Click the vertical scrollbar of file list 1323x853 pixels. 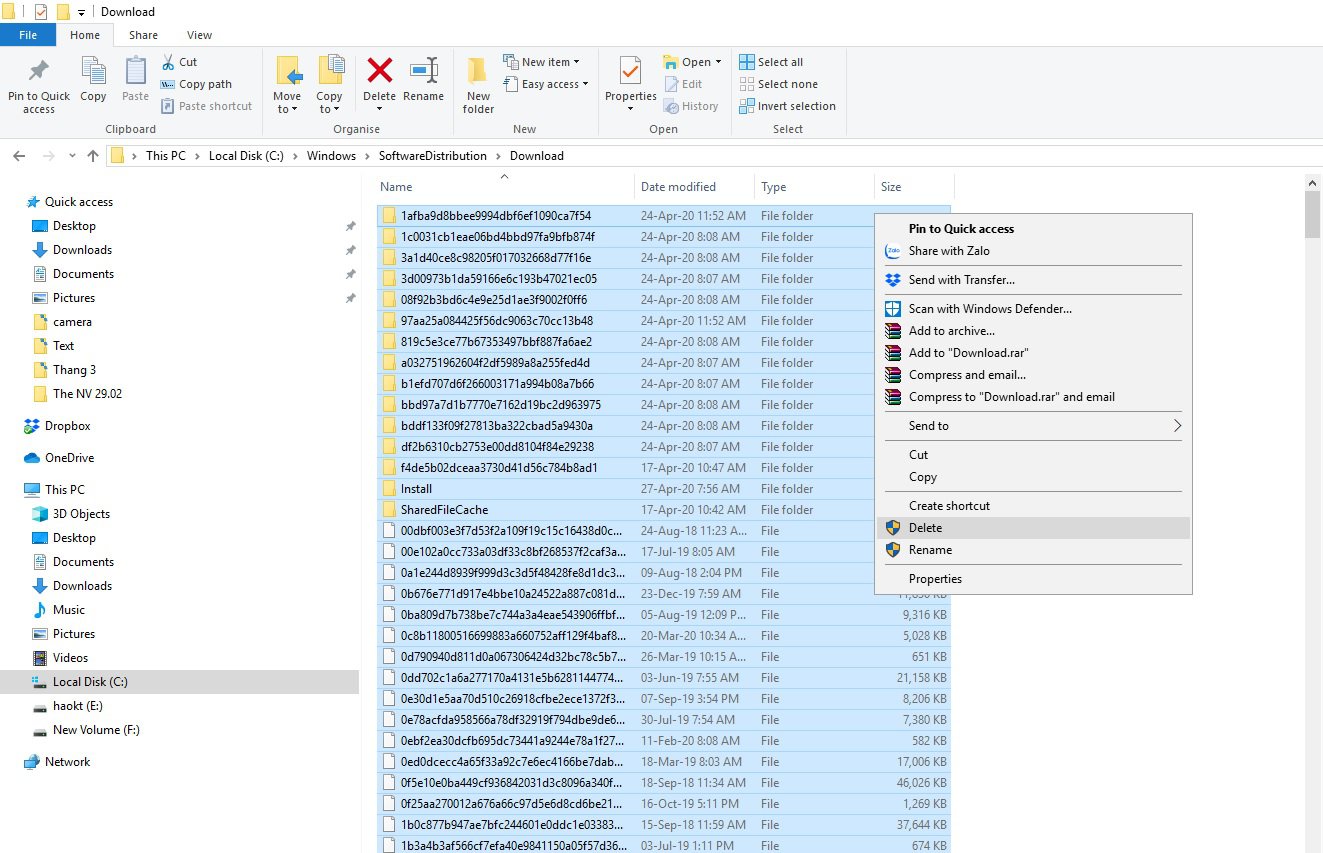coord(1313,500)
